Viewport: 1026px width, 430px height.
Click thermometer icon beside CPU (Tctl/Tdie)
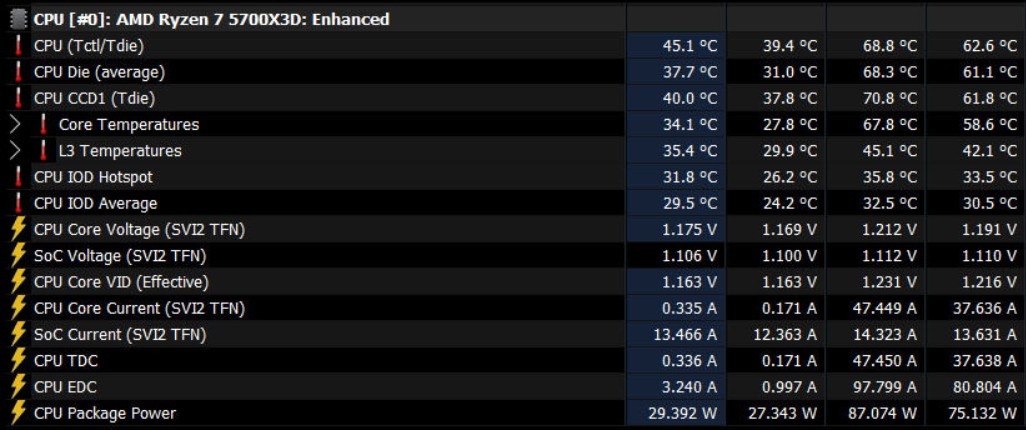pos(19,46)
